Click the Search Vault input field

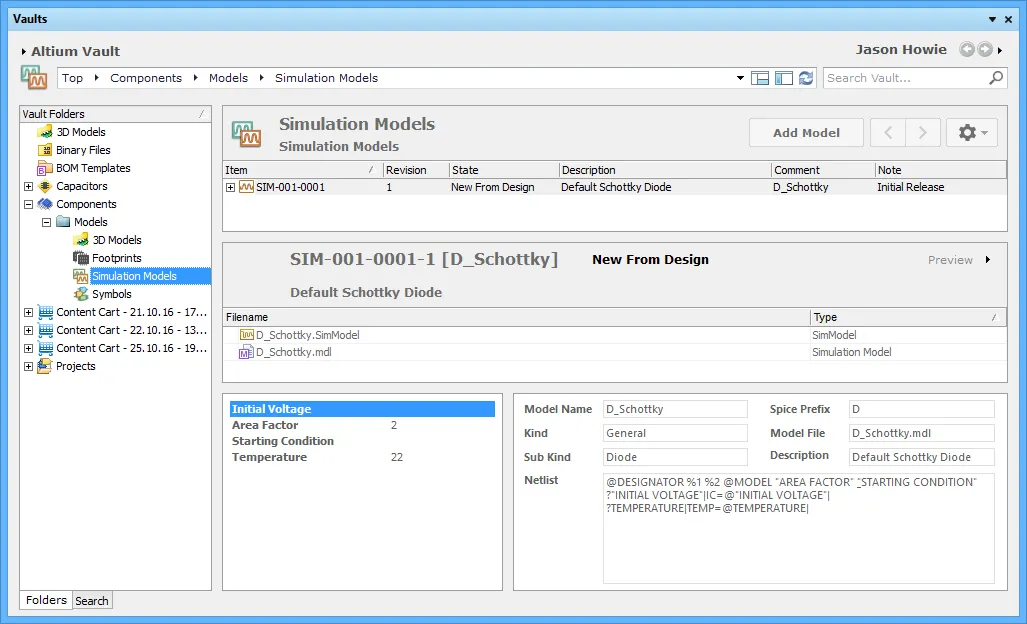point(906,78)
